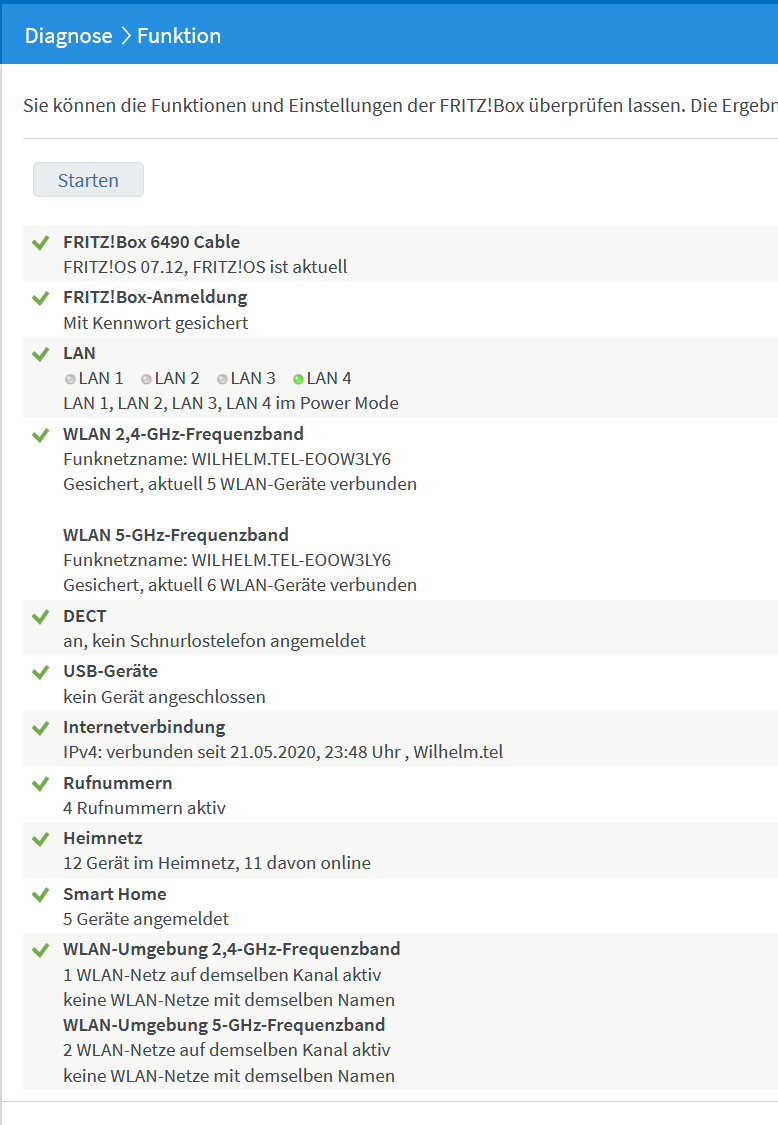The height and width of the screenshot is (1125, 778).
Task: Click '2 WLAN-Netze auf demselben Kanal aktiv'
Action: point(227,1050)
